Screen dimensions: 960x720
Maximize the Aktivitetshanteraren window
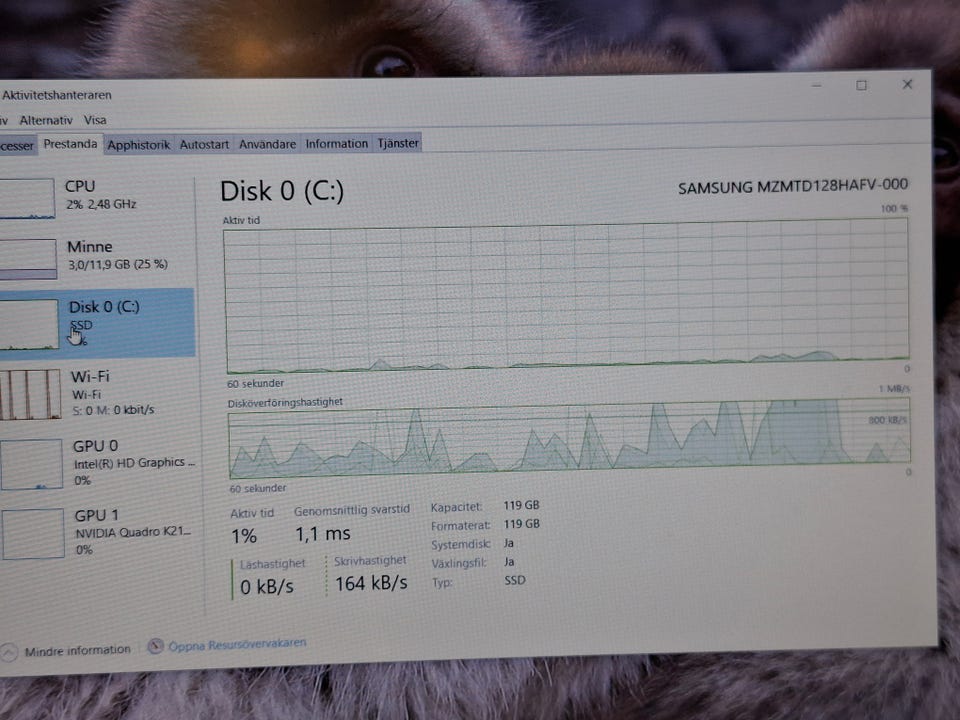pyautogui.click(x=861, y=85)
